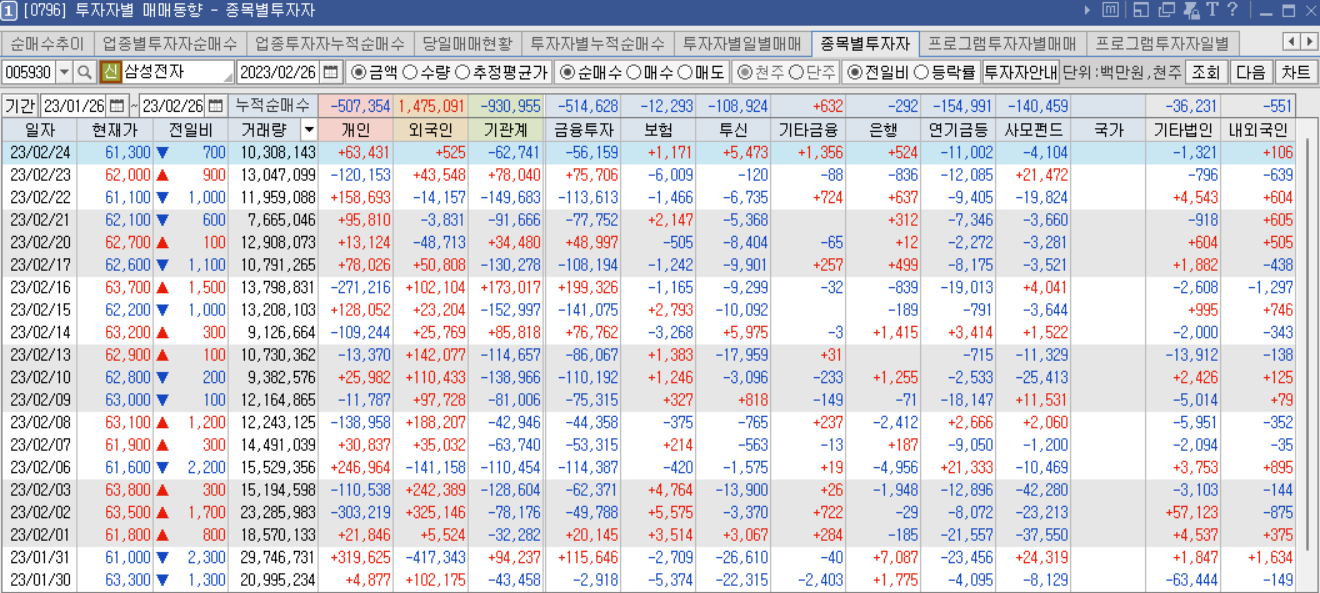This screenshot has width=1320, height=593.
Task: Click the 외국인 column header
Action: coord(431,130)
